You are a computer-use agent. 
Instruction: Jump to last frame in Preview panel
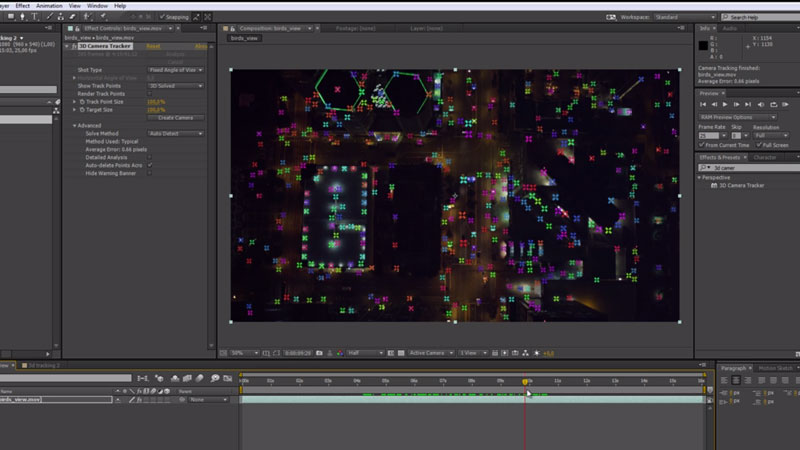pyautogui.click(x=748, y=104)
